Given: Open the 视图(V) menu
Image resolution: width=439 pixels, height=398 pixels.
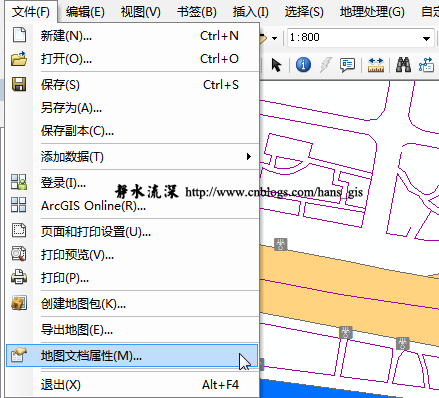Looking at the screenshot, I should [140, 12].
